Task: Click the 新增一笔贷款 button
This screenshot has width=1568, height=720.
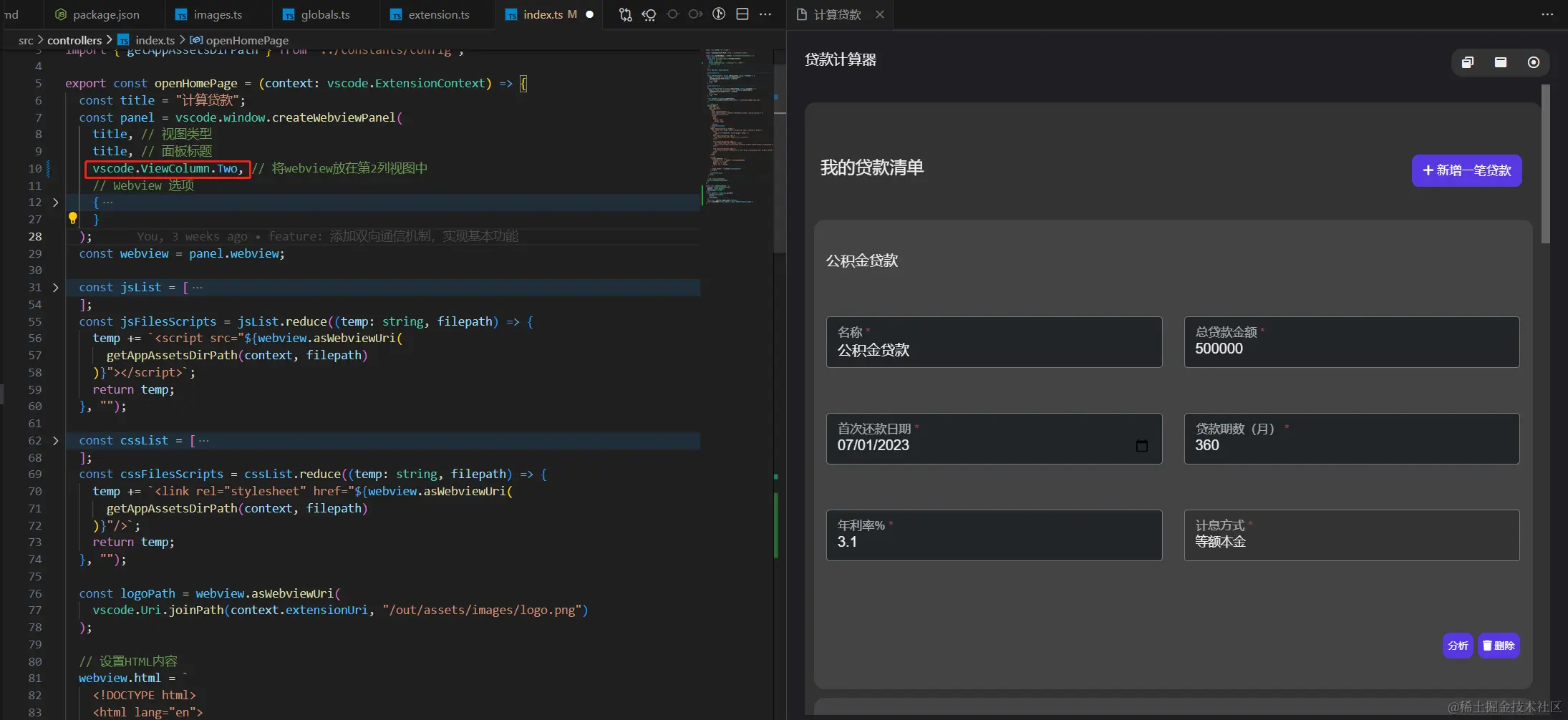Action: point(1466,170)
